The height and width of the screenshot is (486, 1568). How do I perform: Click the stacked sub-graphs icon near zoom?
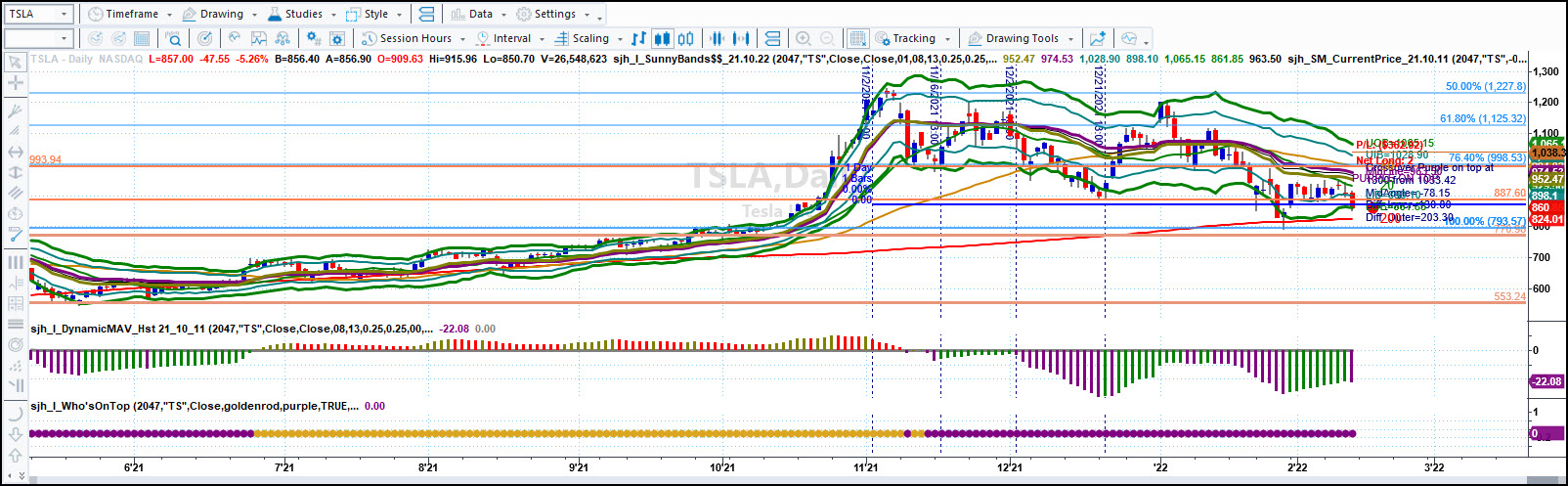[772, 38]
